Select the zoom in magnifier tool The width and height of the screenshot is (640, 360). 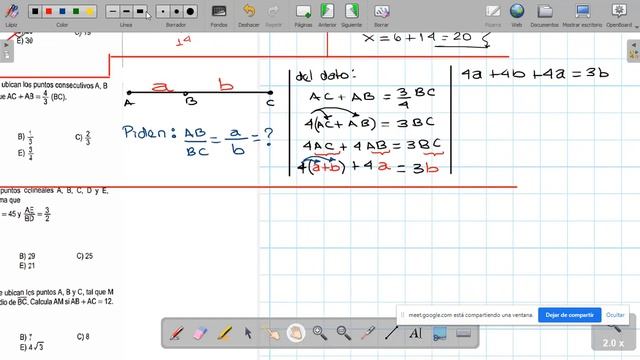click(x=320, y=333)
